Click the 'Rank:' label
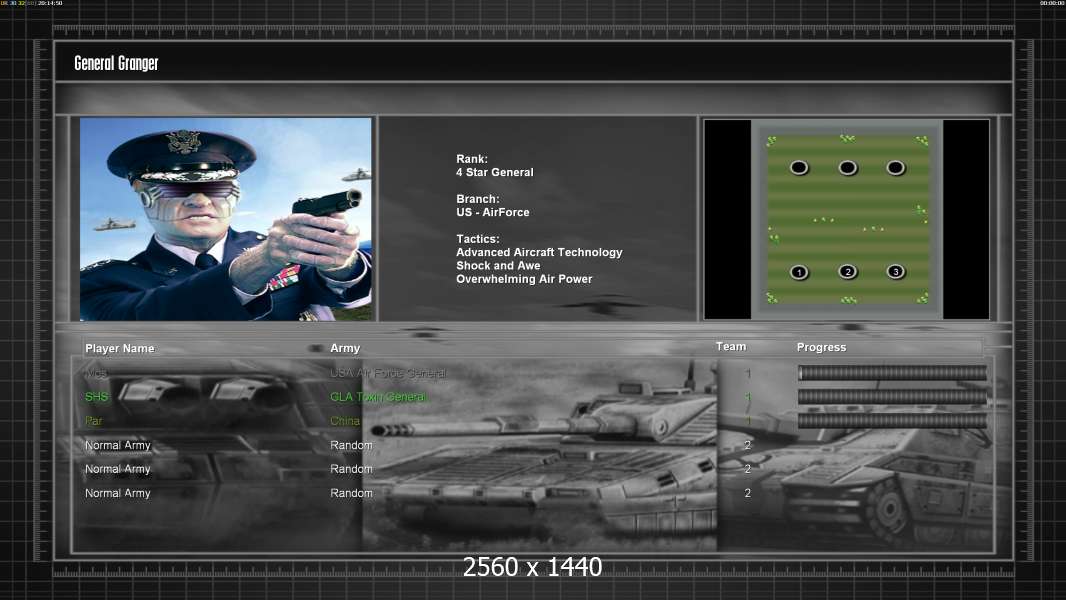 [x=472, y=159]
